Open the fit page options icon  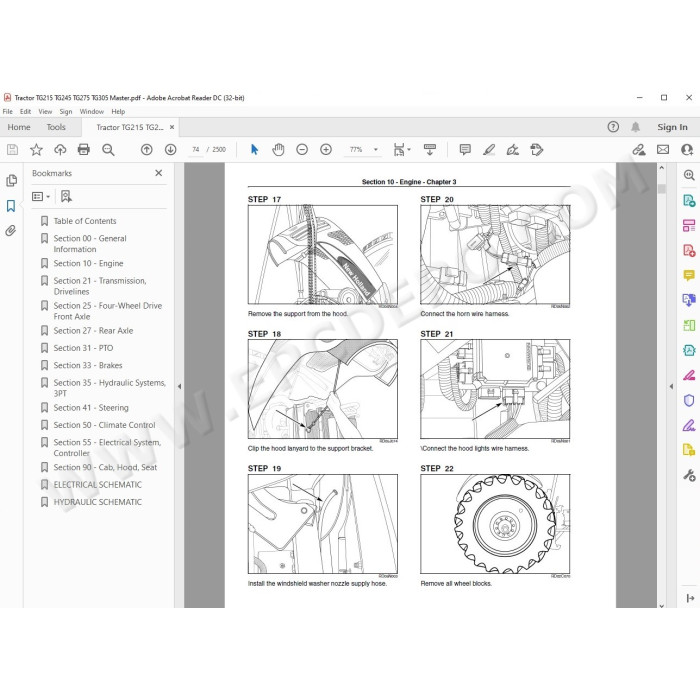pos(401,150)
